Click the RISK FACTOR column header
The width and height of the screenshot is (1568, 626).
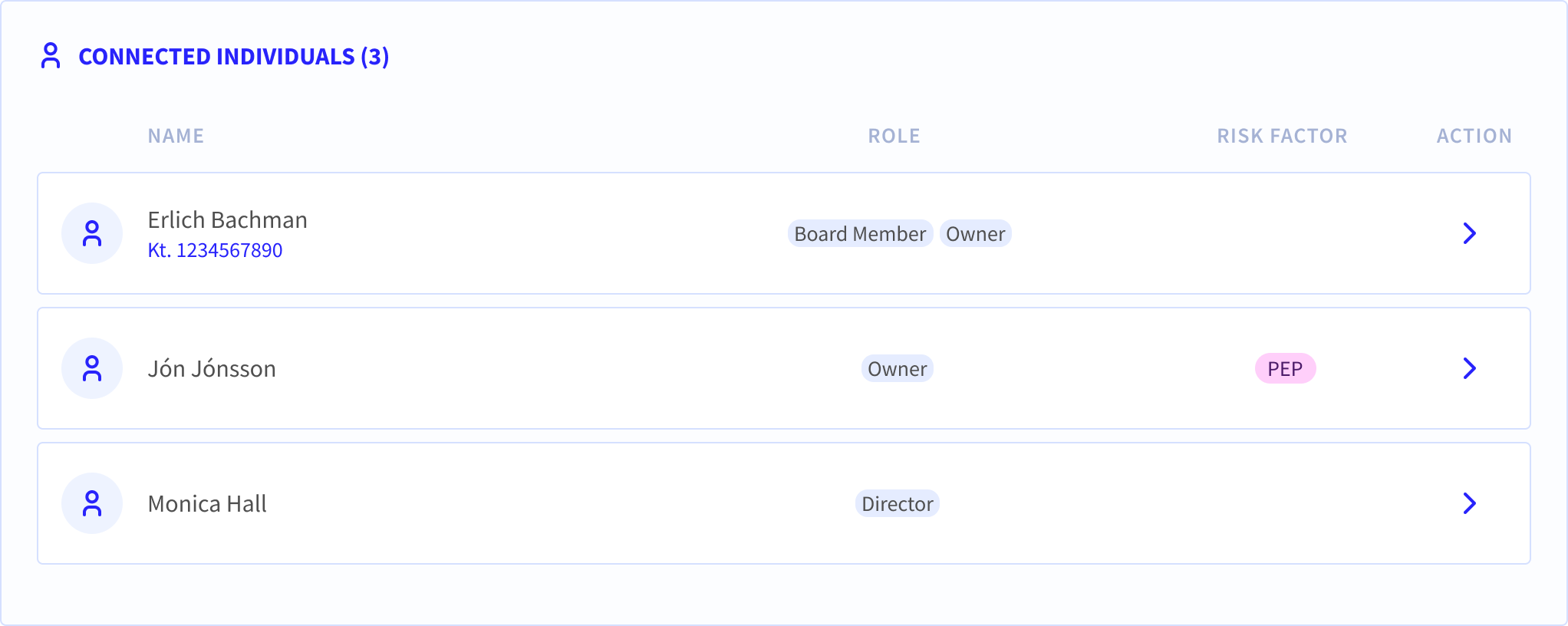(1282, 136)
